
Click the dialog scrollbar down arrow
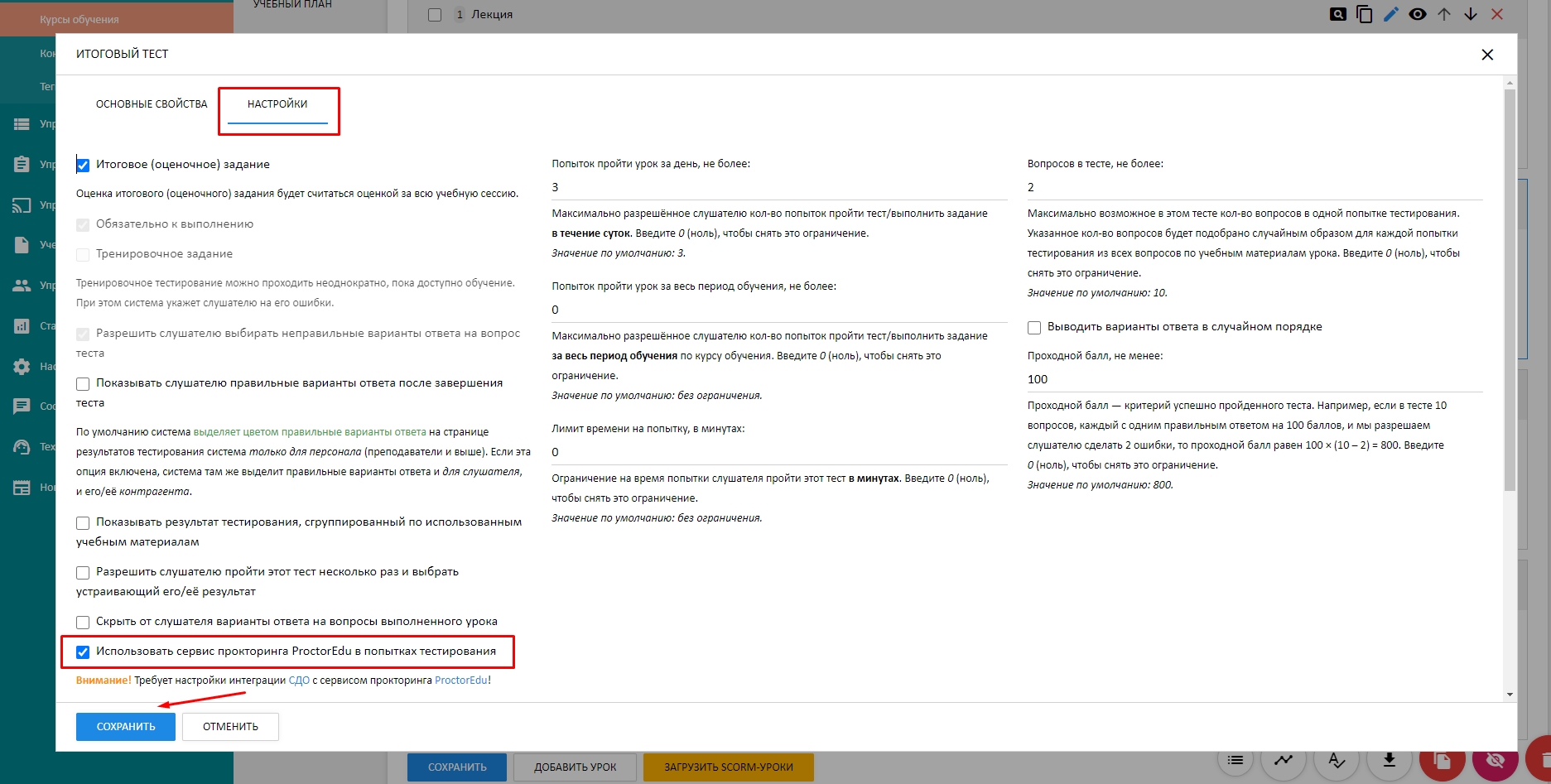pyautogui.click(x=1510, y=695)
